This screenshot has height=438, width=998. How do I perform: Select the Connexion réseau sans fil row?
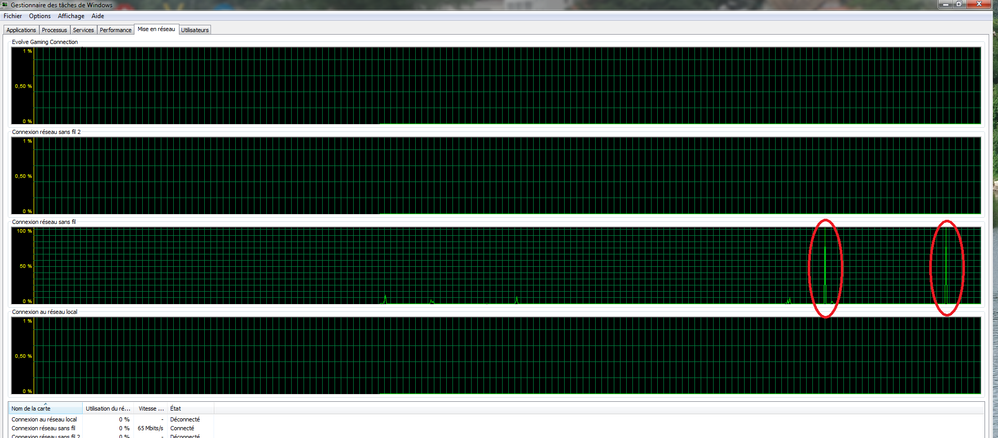click(111, 428)
